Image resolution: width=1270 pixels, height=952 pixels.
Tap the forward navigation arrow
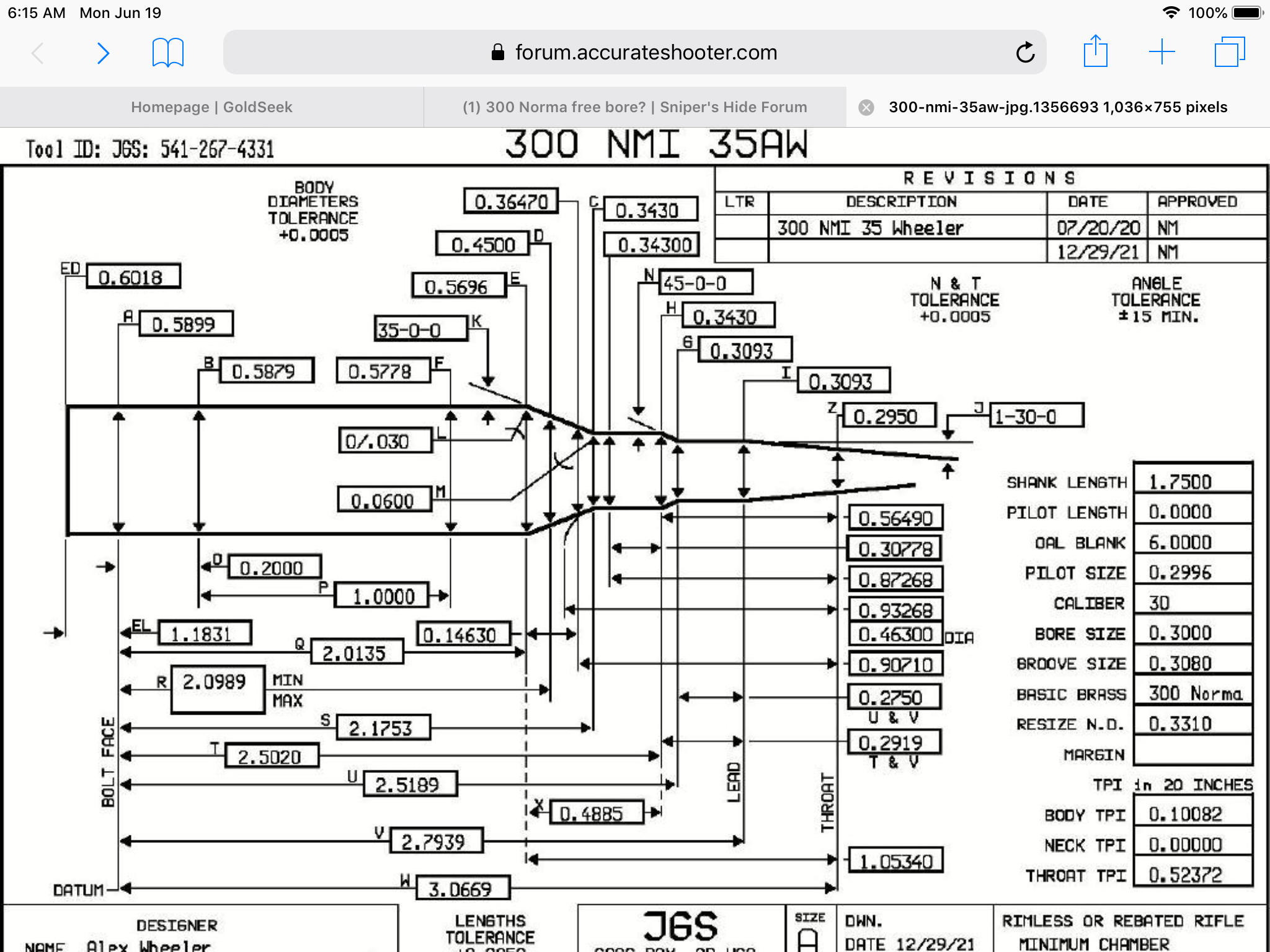tap(103, 53)
